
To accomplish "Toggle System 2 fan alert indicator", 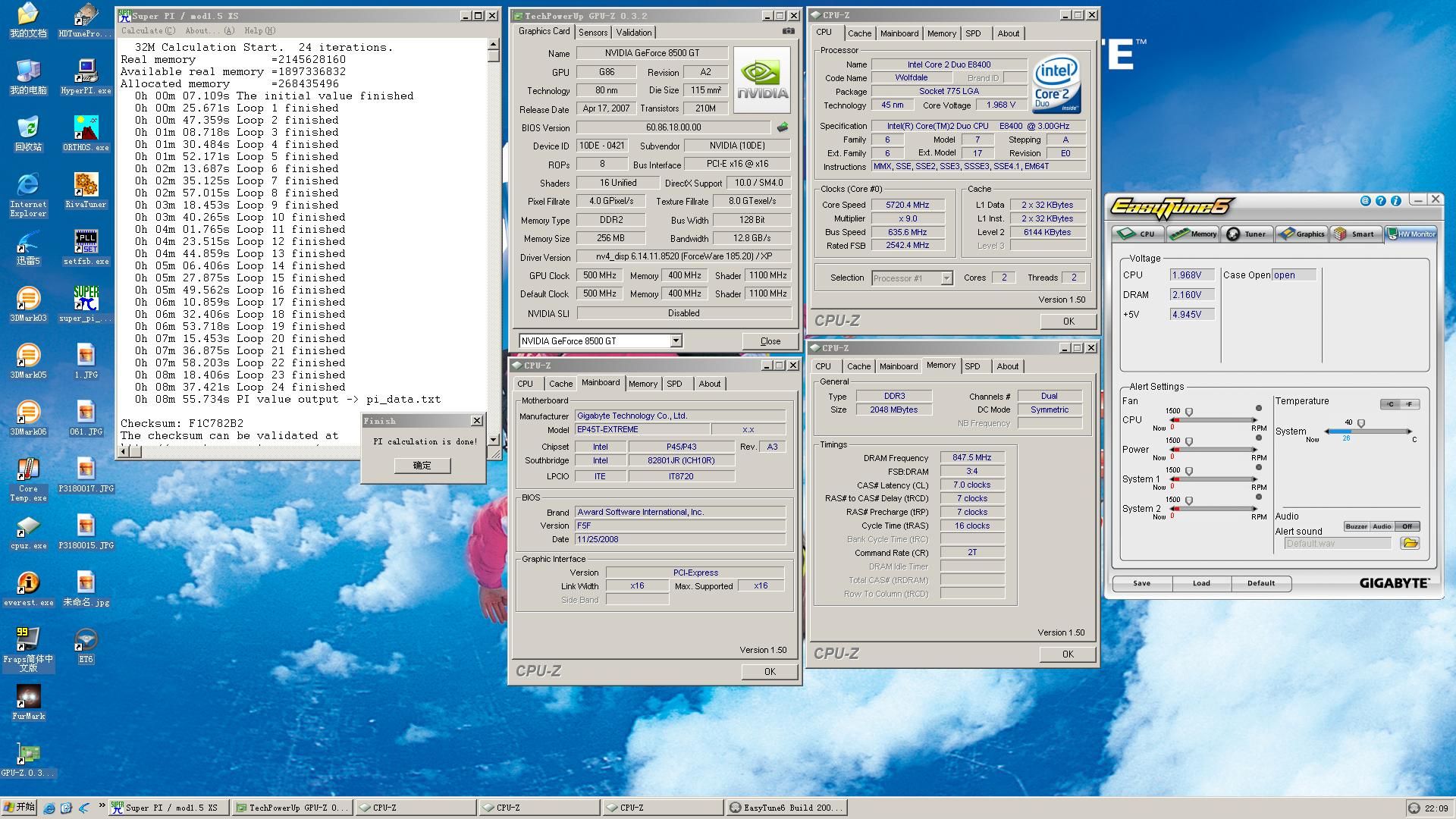I will 1259,497.
